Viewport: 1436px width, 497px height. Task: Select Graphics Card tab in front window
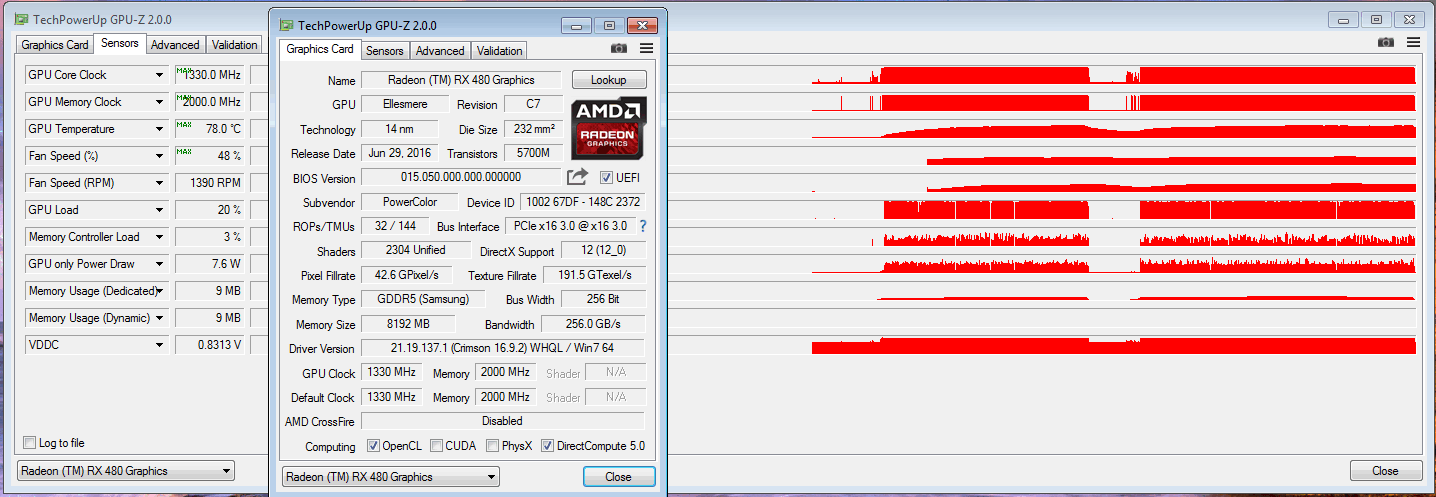click(320, 49)
